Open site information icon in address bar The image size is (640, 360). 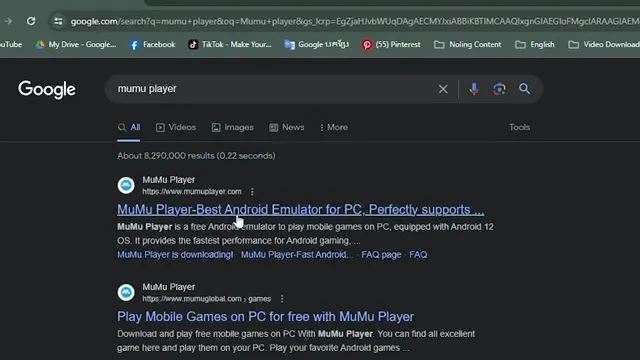(x=58, y=21)
